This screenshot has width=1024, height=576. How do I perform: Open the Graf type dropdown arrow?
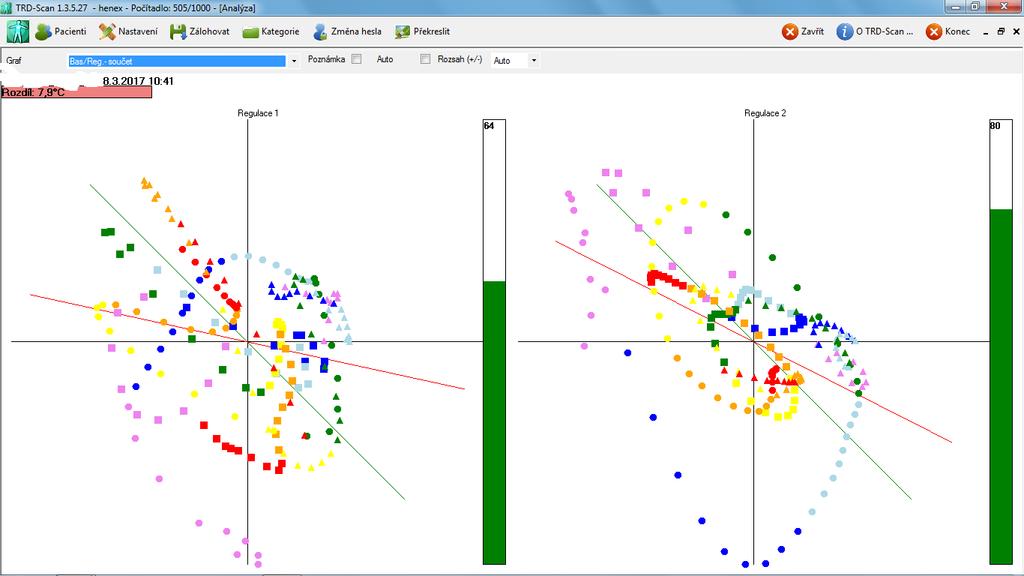point(294,61)
